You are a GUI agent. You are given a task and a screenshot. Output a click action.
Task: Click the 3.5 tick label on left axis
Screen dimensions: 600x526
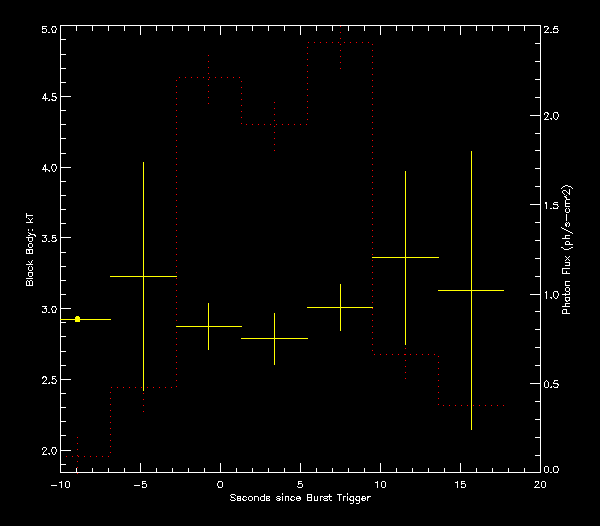tap(46, 240)
